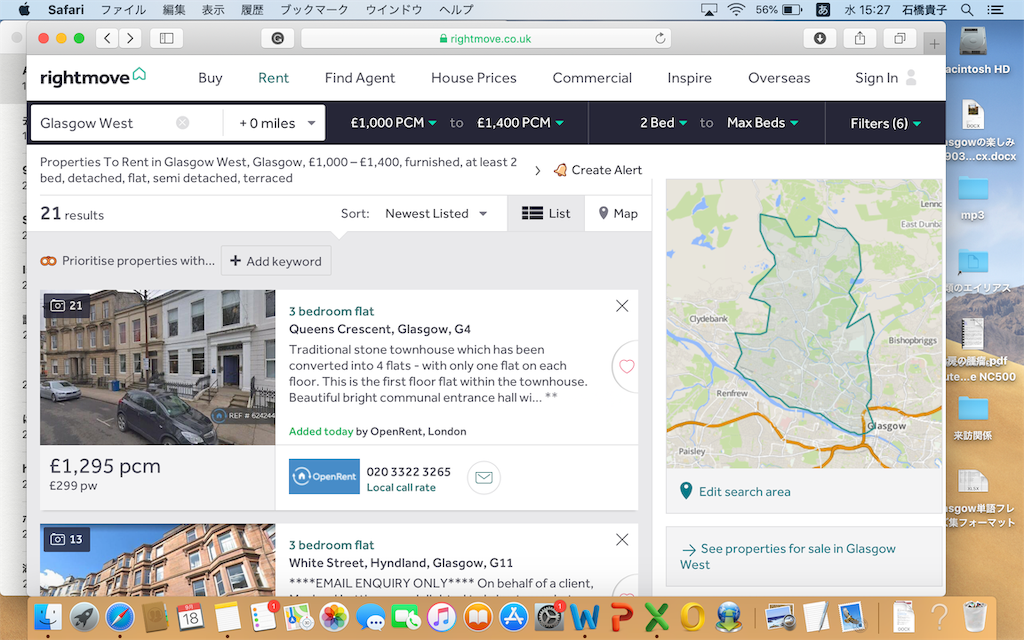
Task: Click Edit search area link
Action: click(x=744, y=492)
